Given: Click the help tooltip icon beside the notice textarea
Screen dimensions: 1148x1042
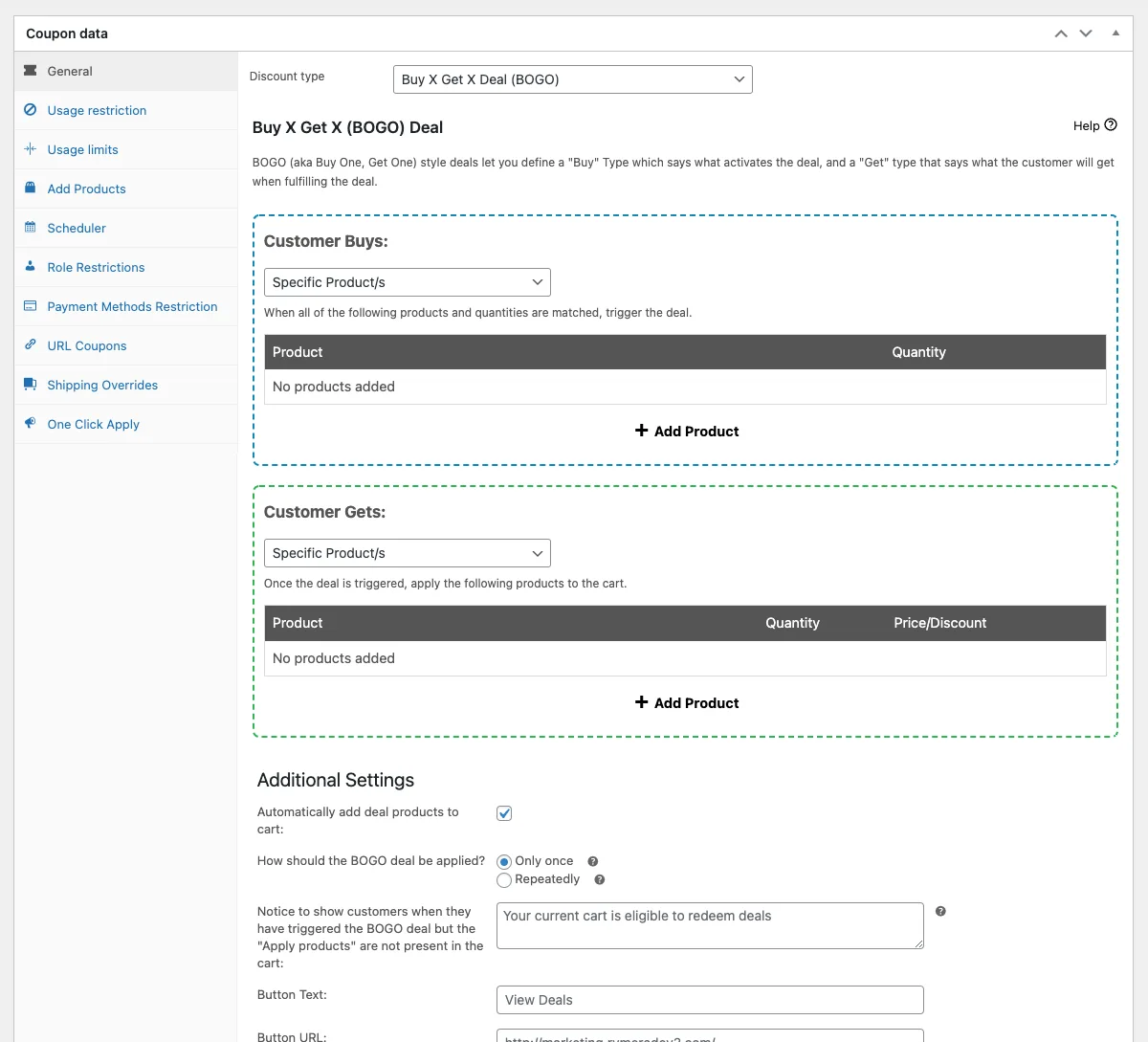Looking at the screenshot, I should 940,911.
